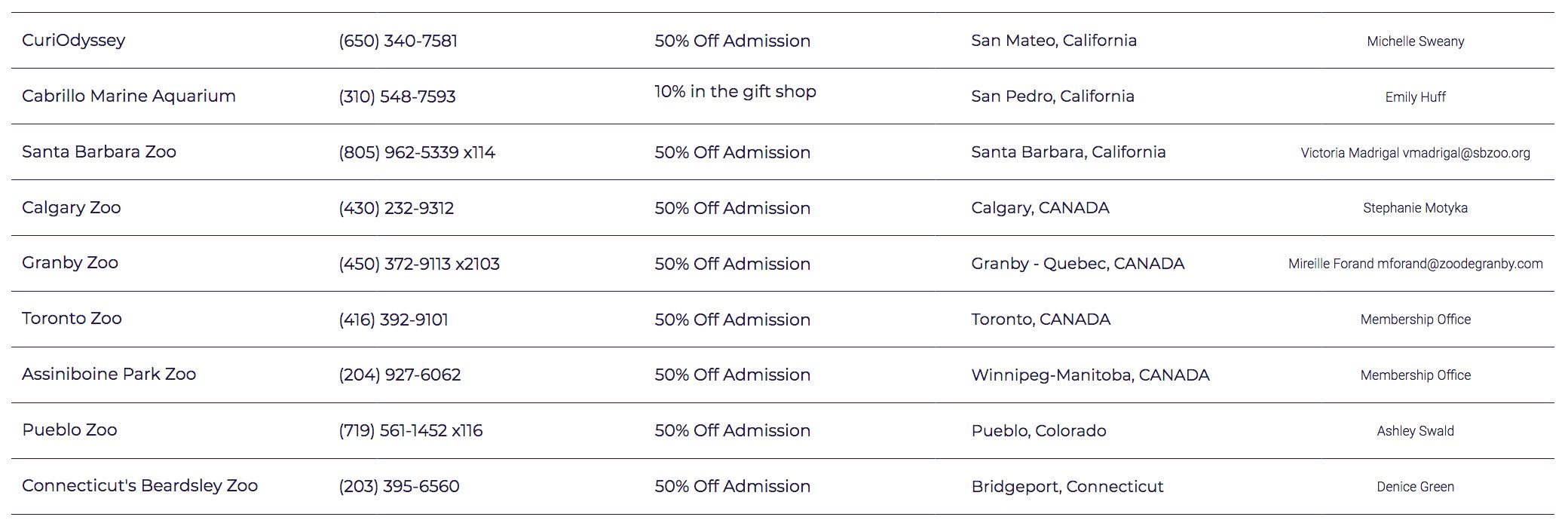1568x520 pixels.
Task: Select the phone number (430) 232-9312
Action: 397,208
